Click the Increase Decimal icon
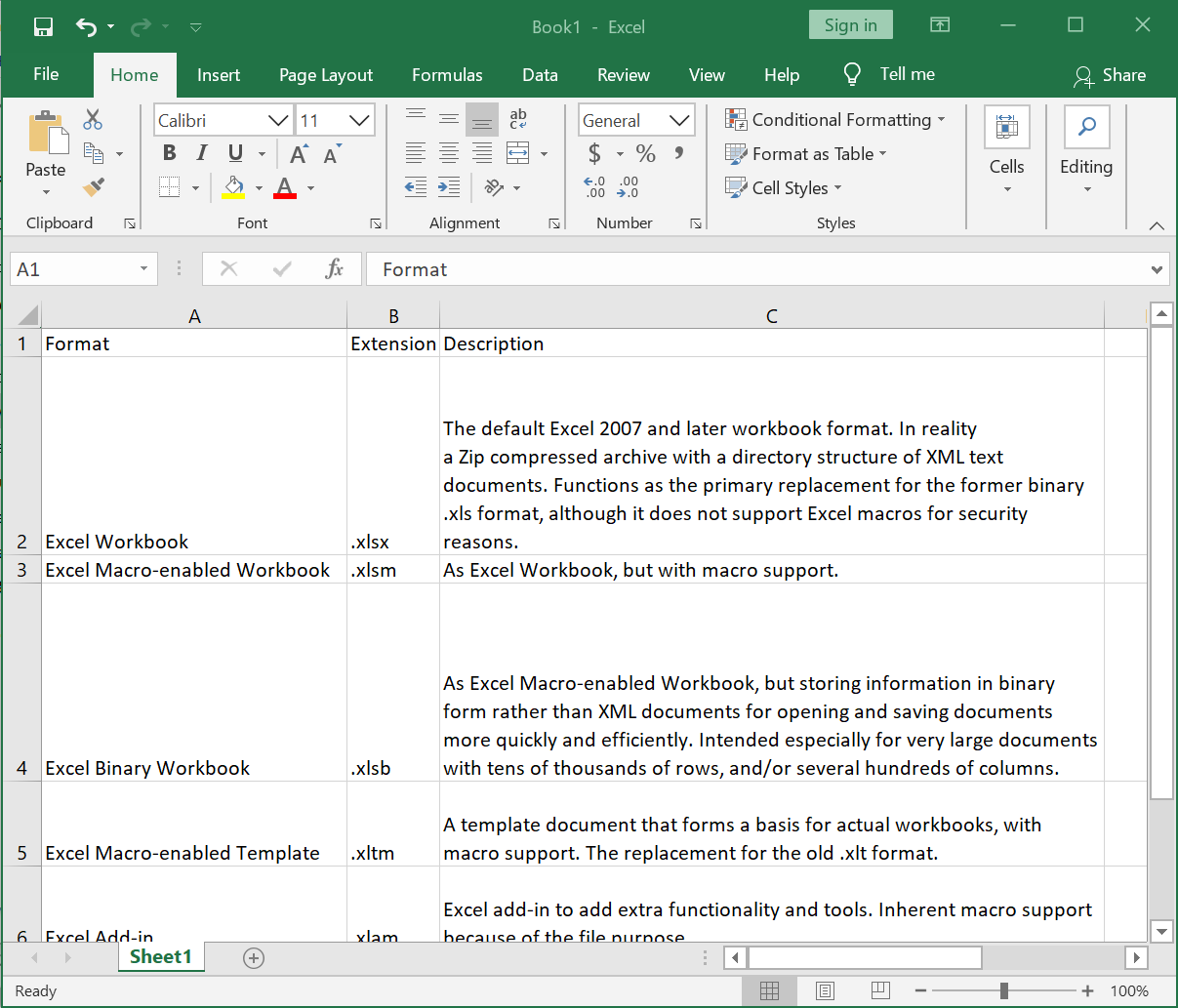 click(594, 185)
